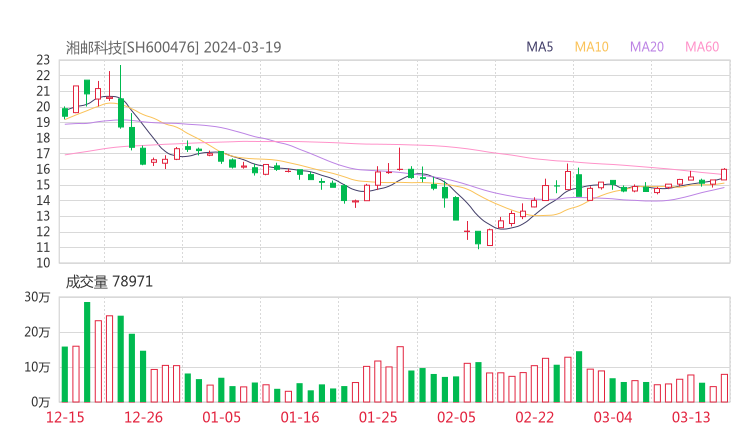Click the 01-05 date axis label
Viewport: 740px width, 440px height.
221,417
